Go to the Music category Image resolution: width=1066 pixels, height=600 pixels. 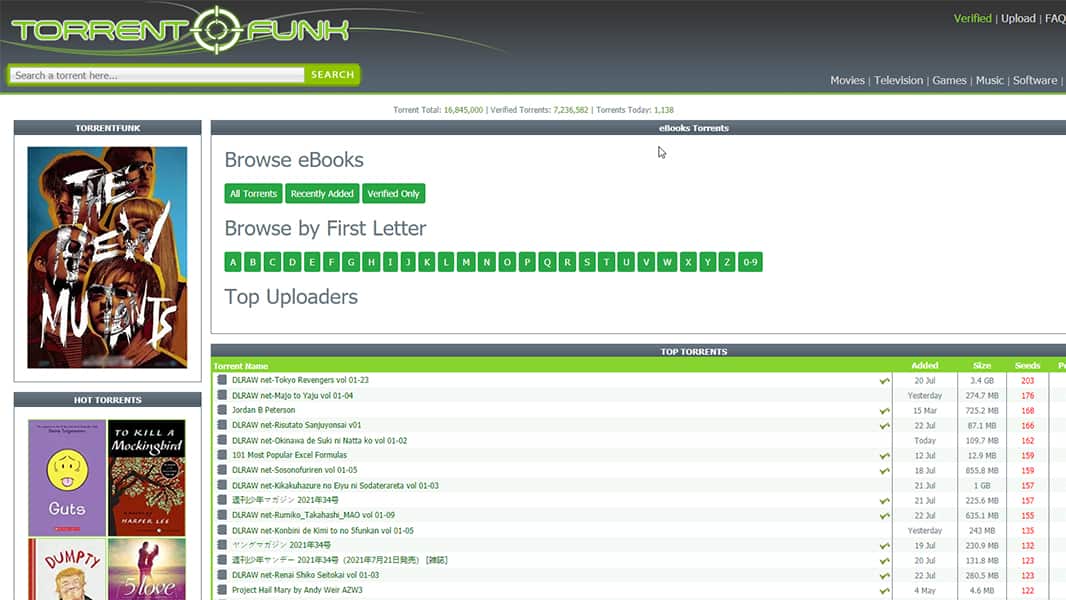pyautogui.click(x=989, y=80)
